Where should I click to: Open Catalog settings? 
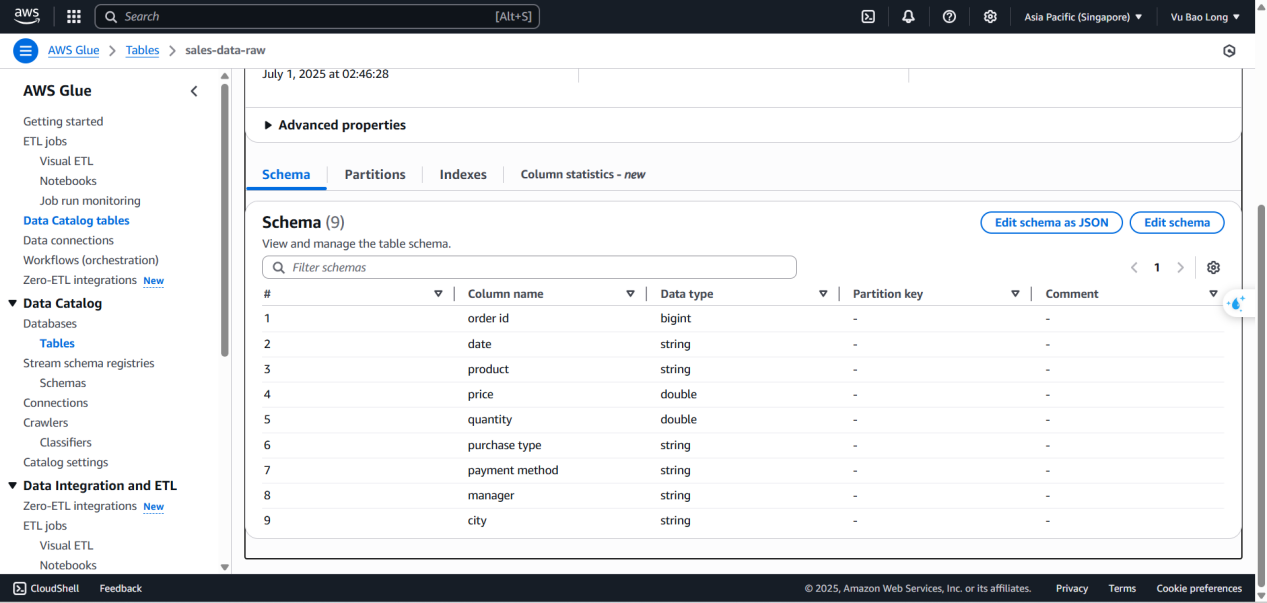66,463
